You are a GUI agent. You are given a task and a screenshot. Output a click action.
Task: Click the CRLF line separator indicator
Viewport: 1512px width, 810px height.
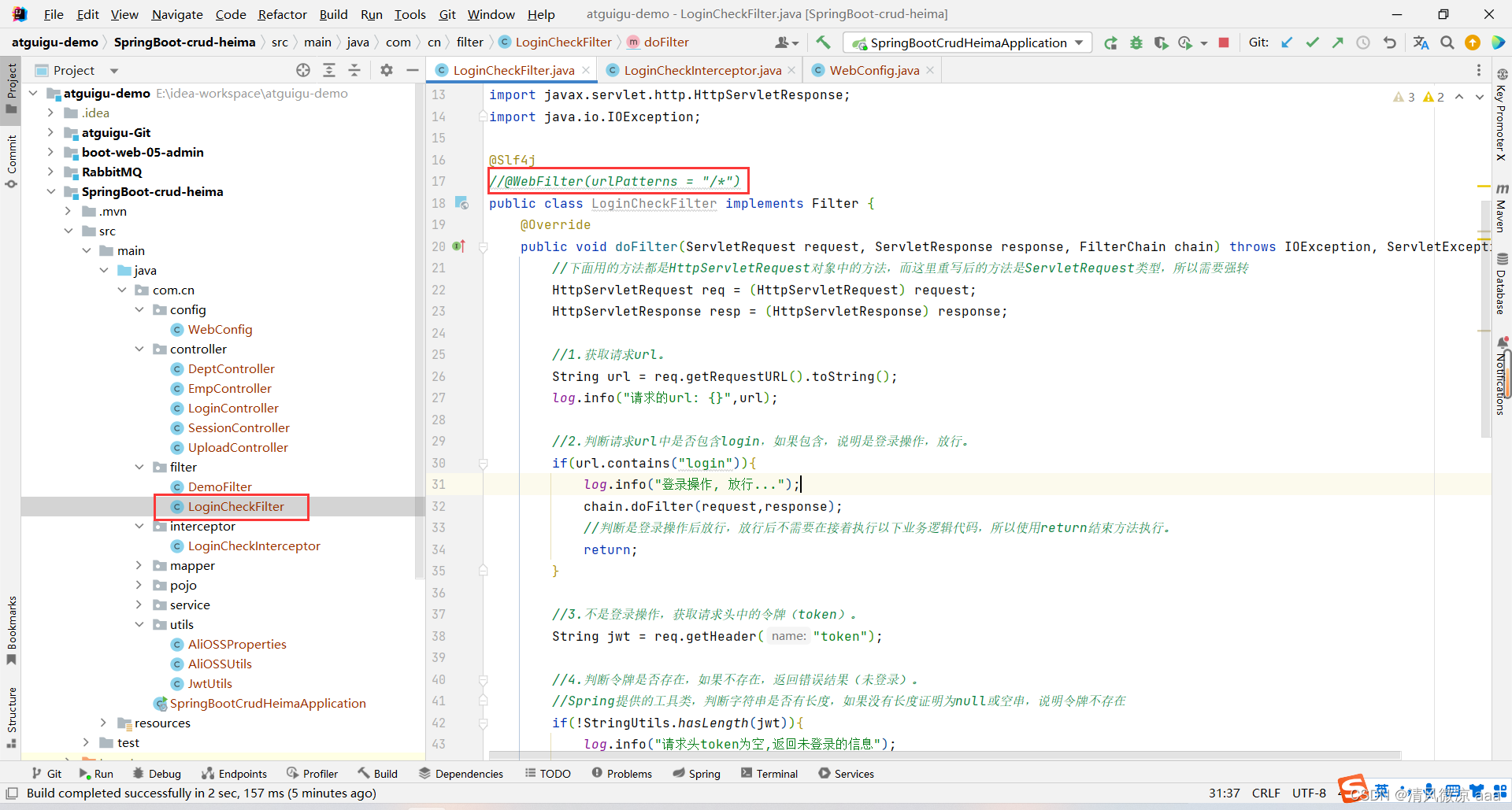pos(1266,793)
